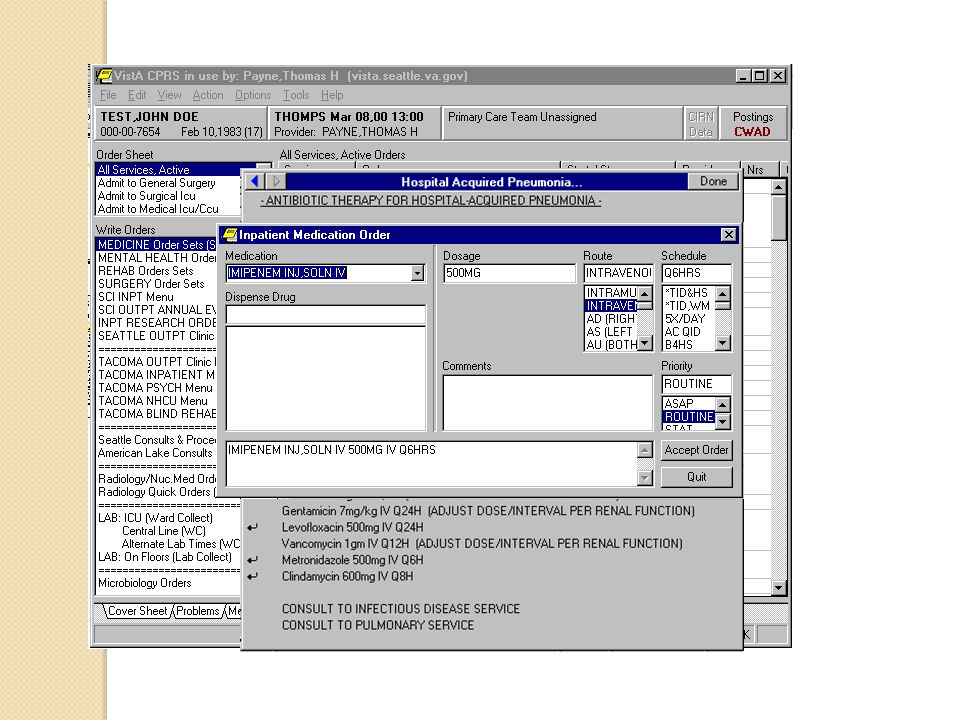960x720 pixels.
Task: Open the Help menu
Action: (332, 95)
